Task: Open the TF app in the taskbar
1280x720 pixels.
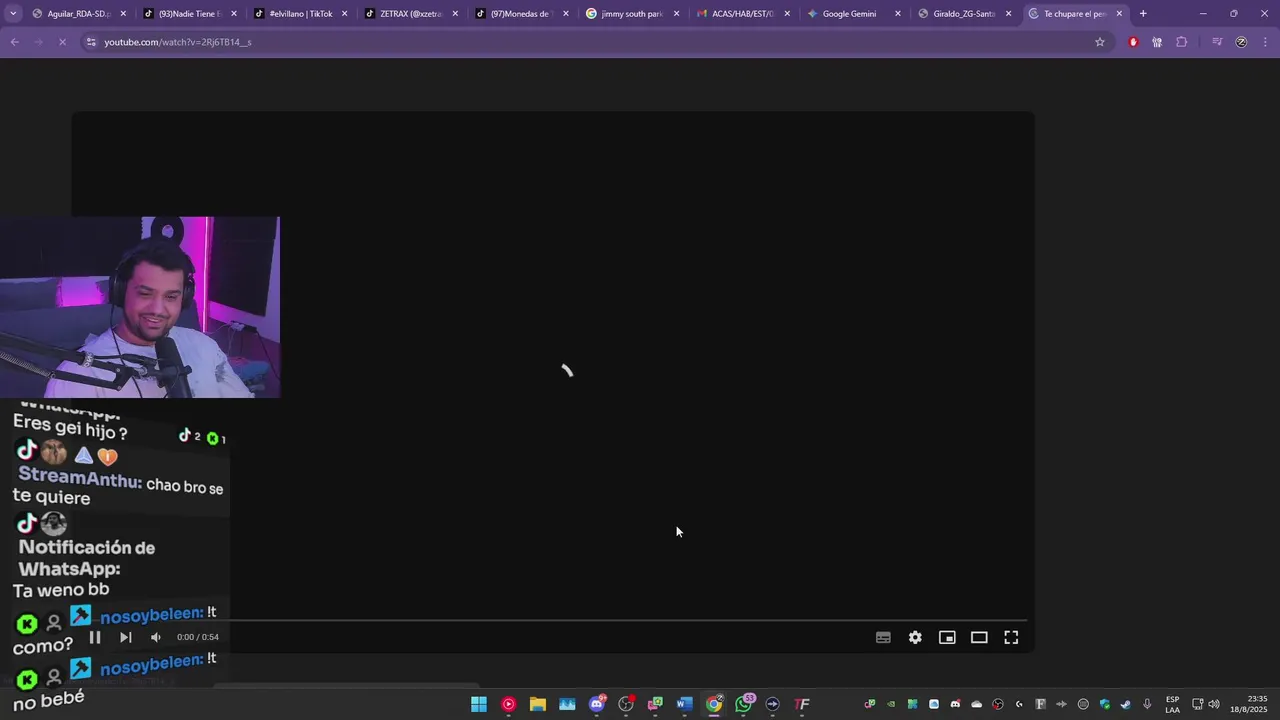Action: click(802, 704)
